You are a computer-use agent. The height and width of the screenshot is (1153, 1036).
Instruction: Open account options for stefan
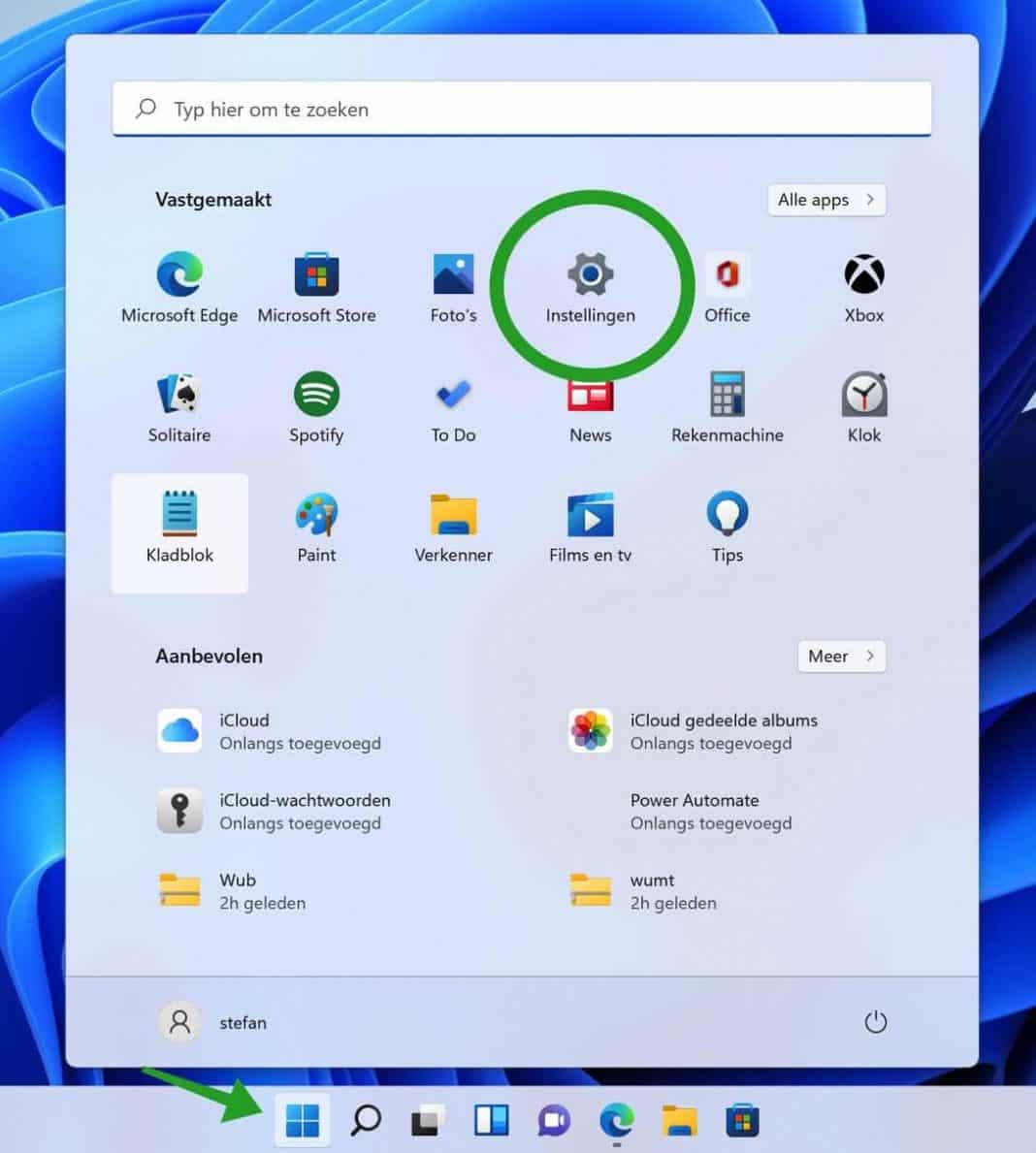[215, 1022]
